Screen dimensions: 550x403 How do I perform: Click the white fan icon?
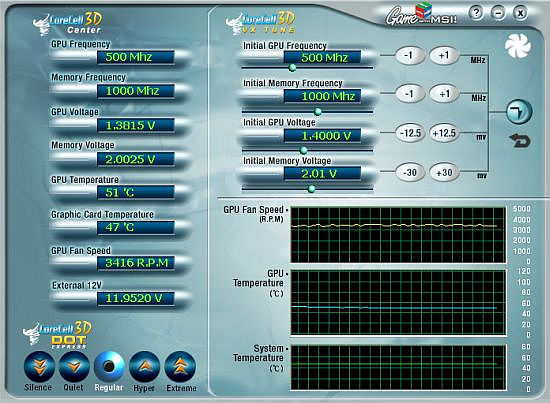tap(518, 46)
